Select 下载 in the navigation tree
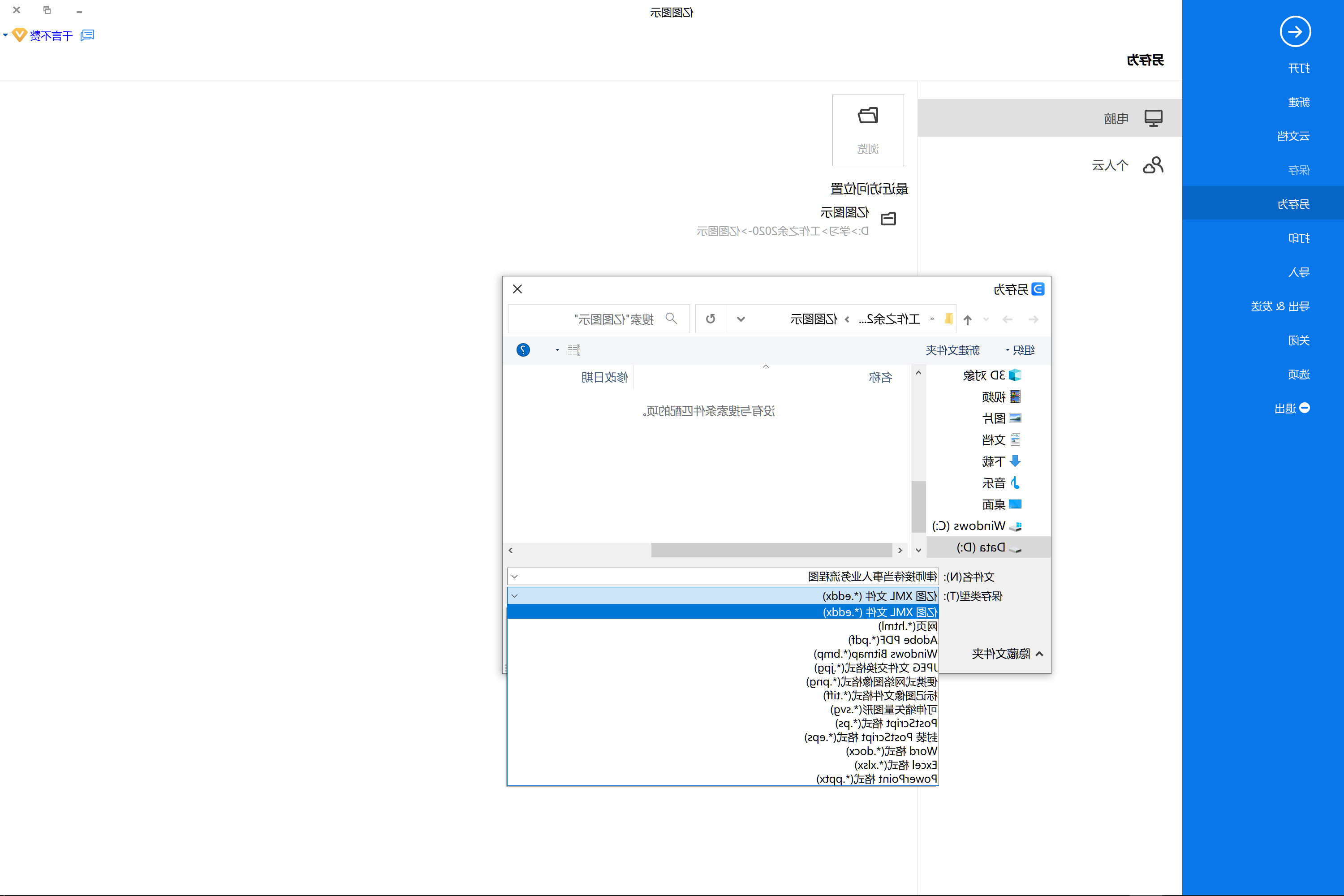The width and height of the screenshot is (1344, 896). coord(1001,461)
